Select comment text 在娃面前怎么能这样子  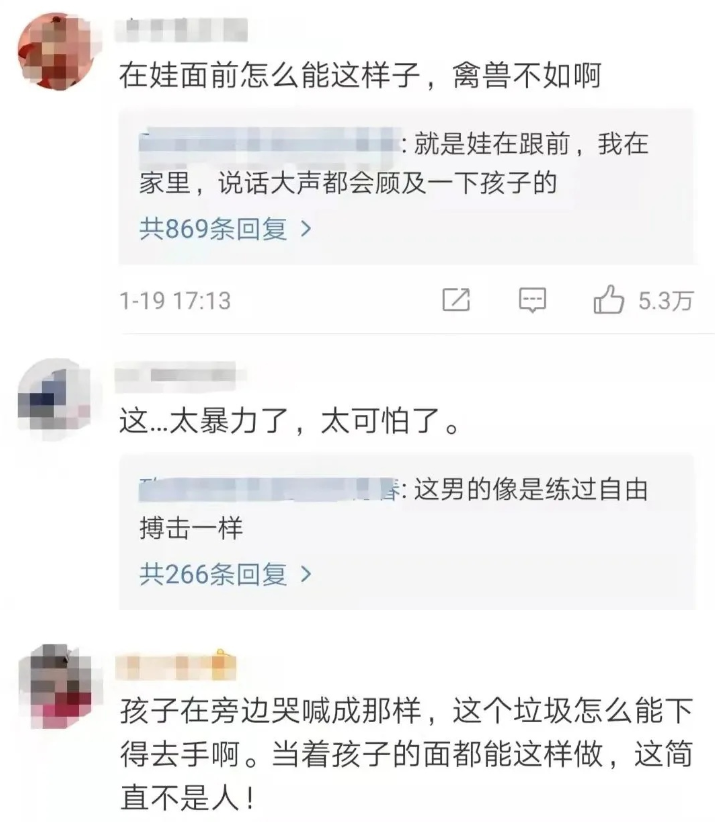pyautogui.click(x=269, y=75)
